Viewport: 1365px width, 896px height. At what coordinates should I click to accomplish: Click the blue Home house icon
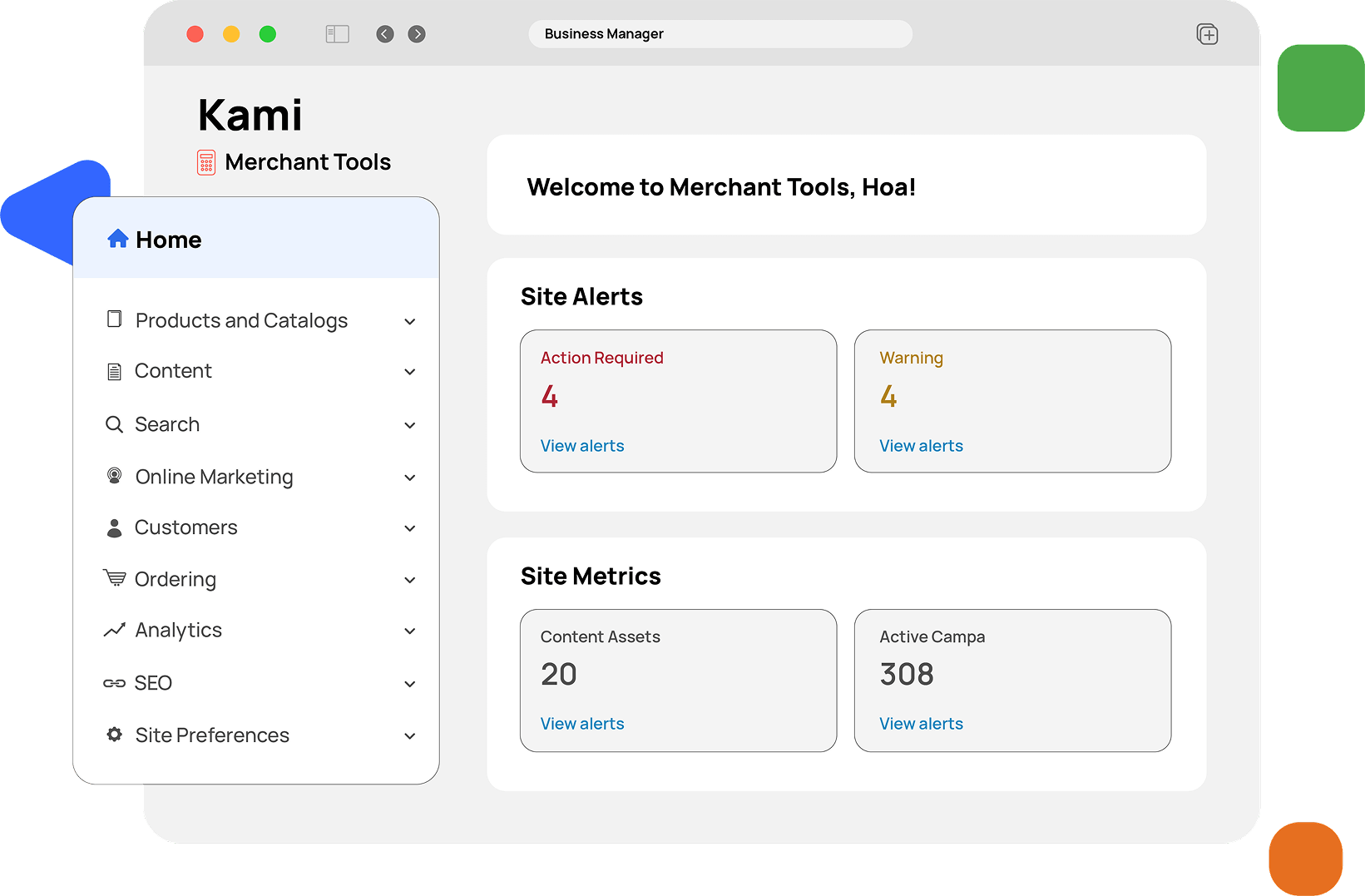tap(118, 239)
